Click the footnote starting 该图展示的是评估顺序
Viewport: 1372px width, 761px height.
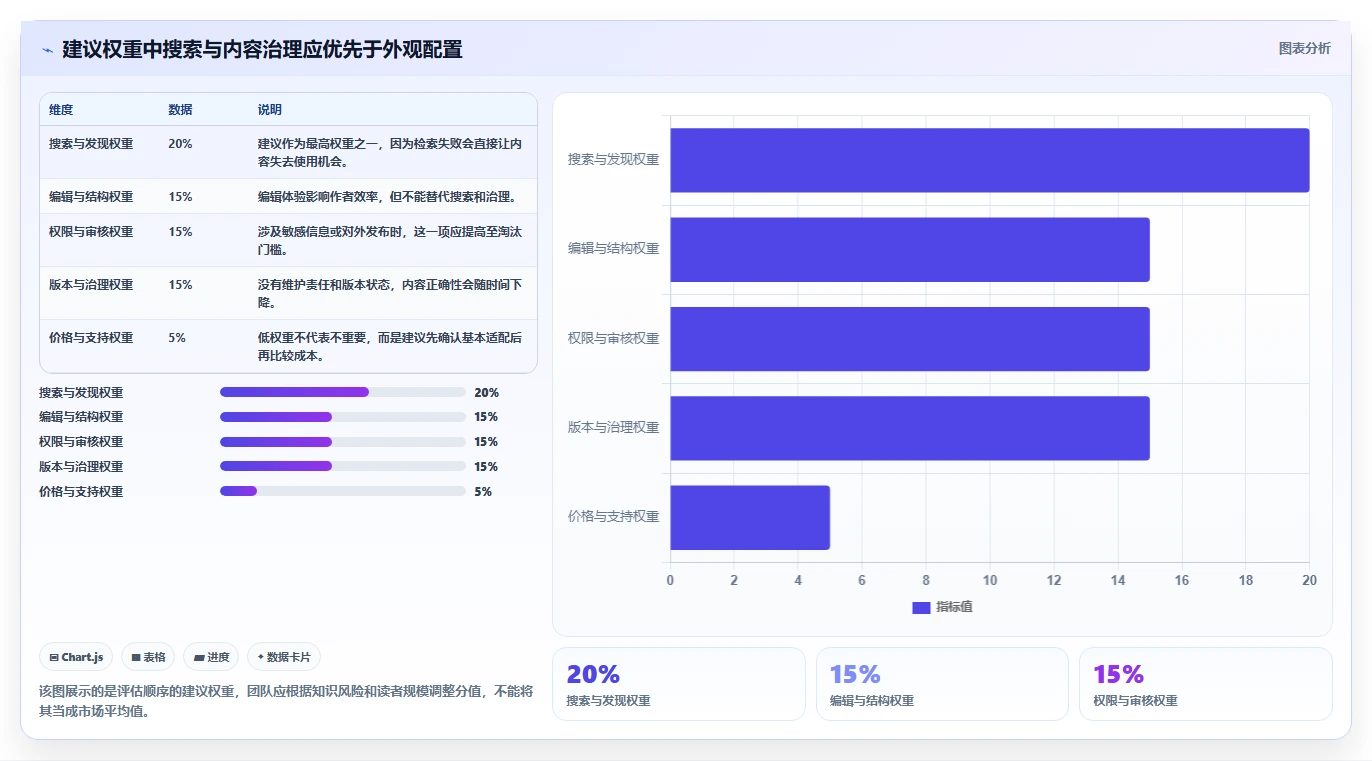[286, 702]
